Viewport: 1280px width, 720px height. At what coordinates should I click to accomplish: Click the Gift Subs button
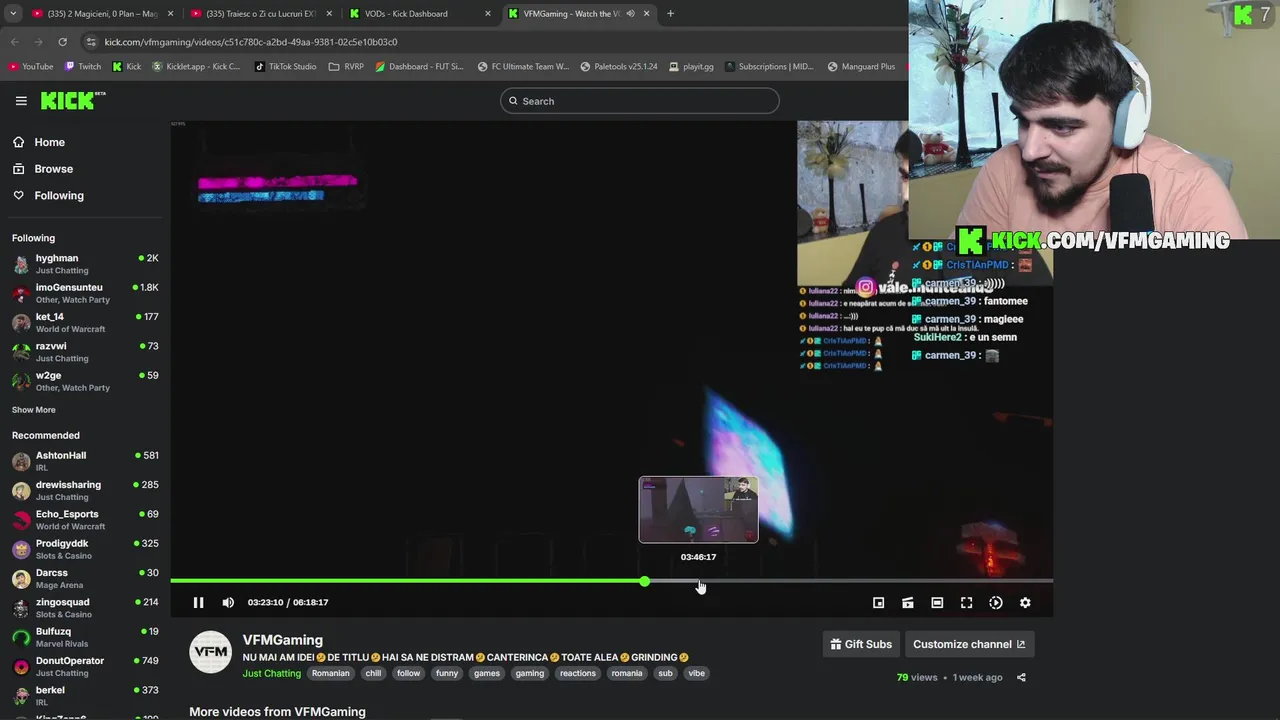(861, 644)
